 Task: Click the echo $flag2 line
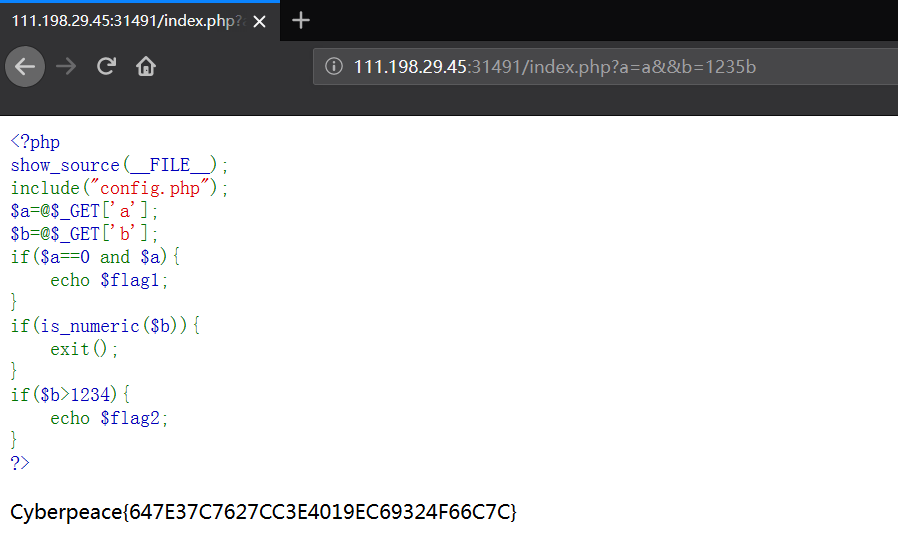[109, 418]
